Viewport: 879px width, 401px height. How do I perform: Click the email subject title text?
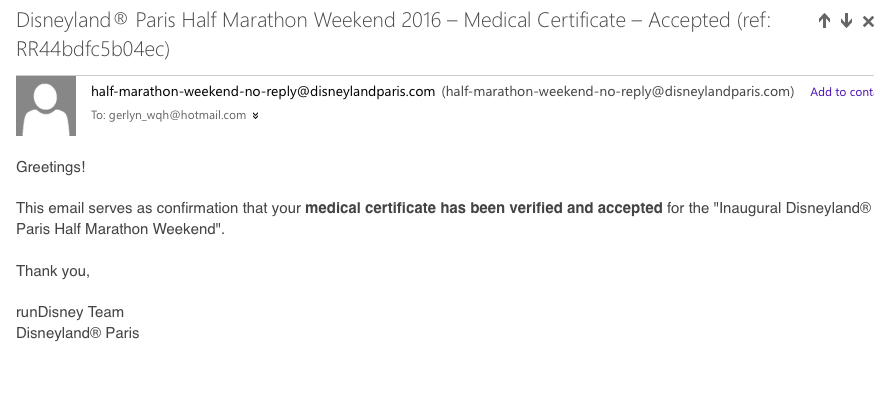tap(394, 34)
